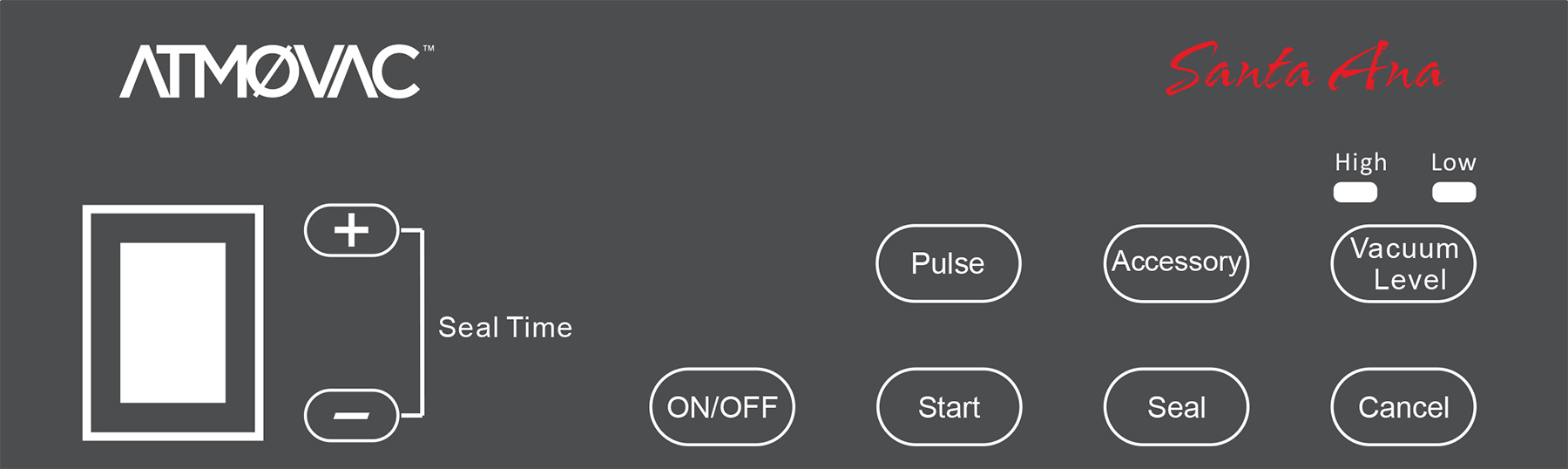This screenshot has height=469, width=1568.
Task: Select the Accessory mode button
Action: coord(1176,263)
